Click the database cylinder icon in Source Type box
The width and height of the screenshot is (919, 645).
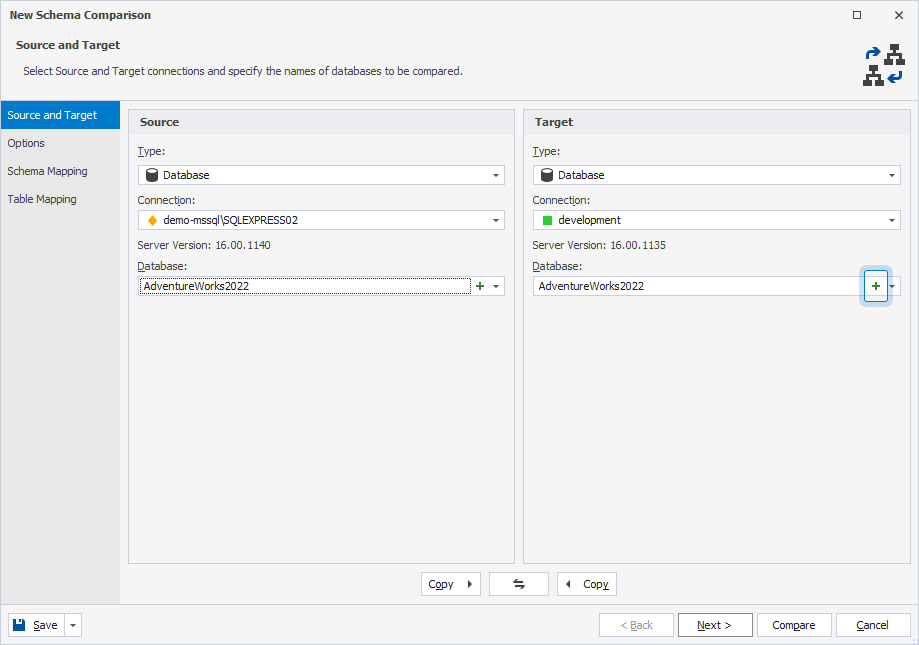151,174
